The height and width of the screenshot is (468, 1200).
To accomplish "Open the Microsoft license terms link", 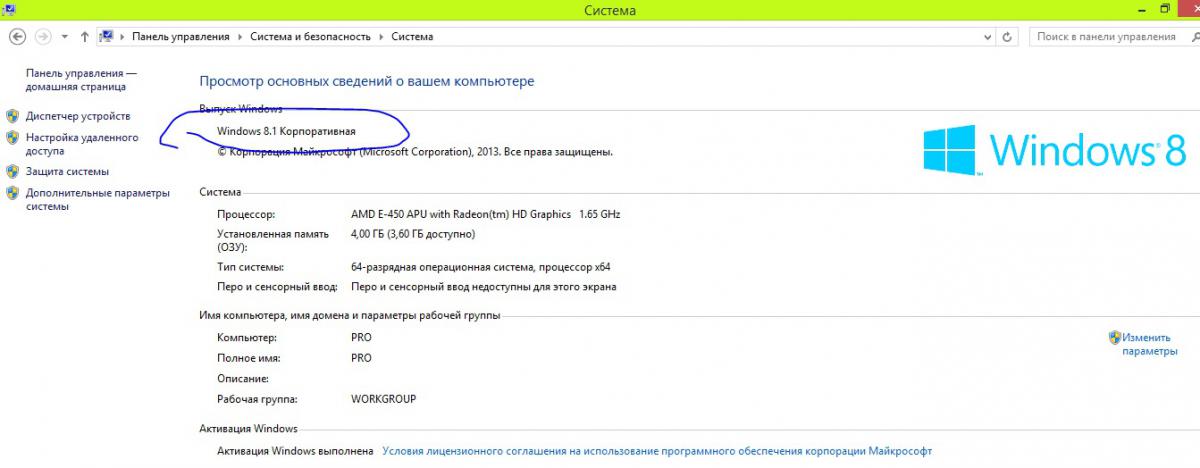I will click(x=656, y=452).
